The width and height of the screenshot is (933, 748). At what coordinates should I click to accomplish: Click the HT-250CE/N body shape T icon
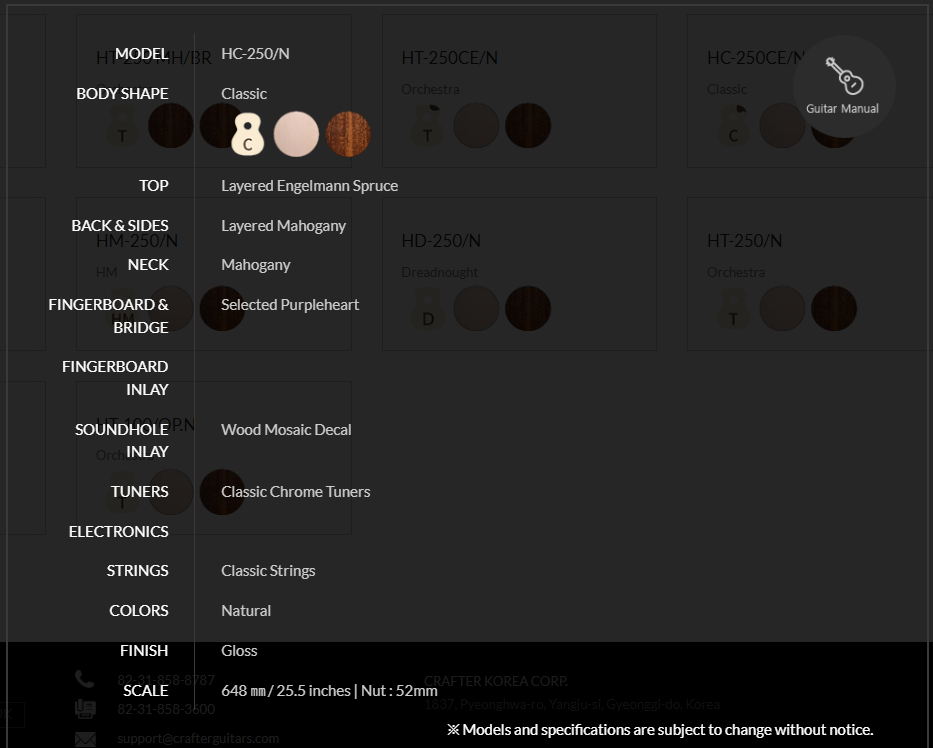[x=427, y=126]
